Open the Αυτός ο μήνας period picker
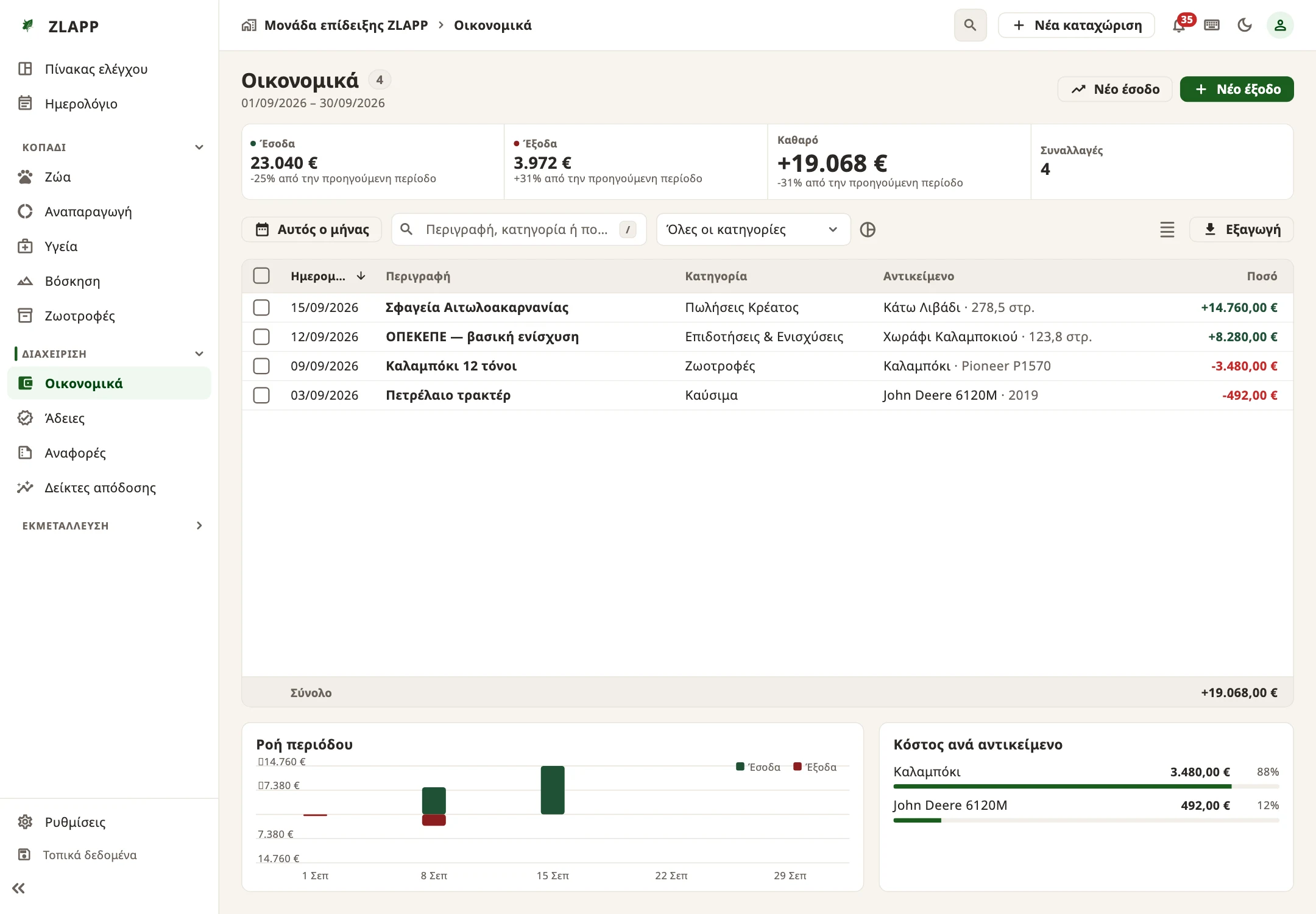This screenshot has height=914, width=1316. (312, 230)
